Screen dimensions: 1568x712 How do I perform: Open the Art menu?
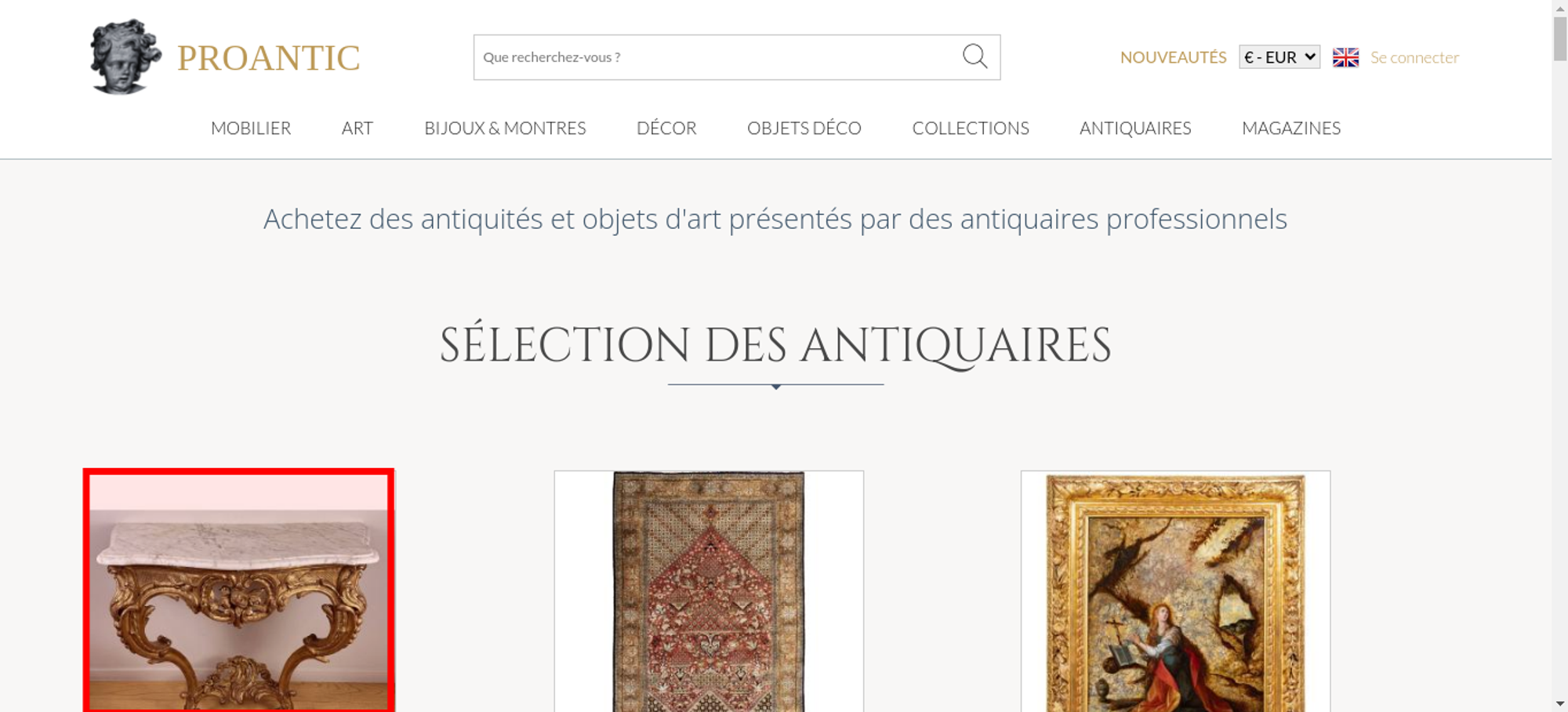click(x=357, y=128)
